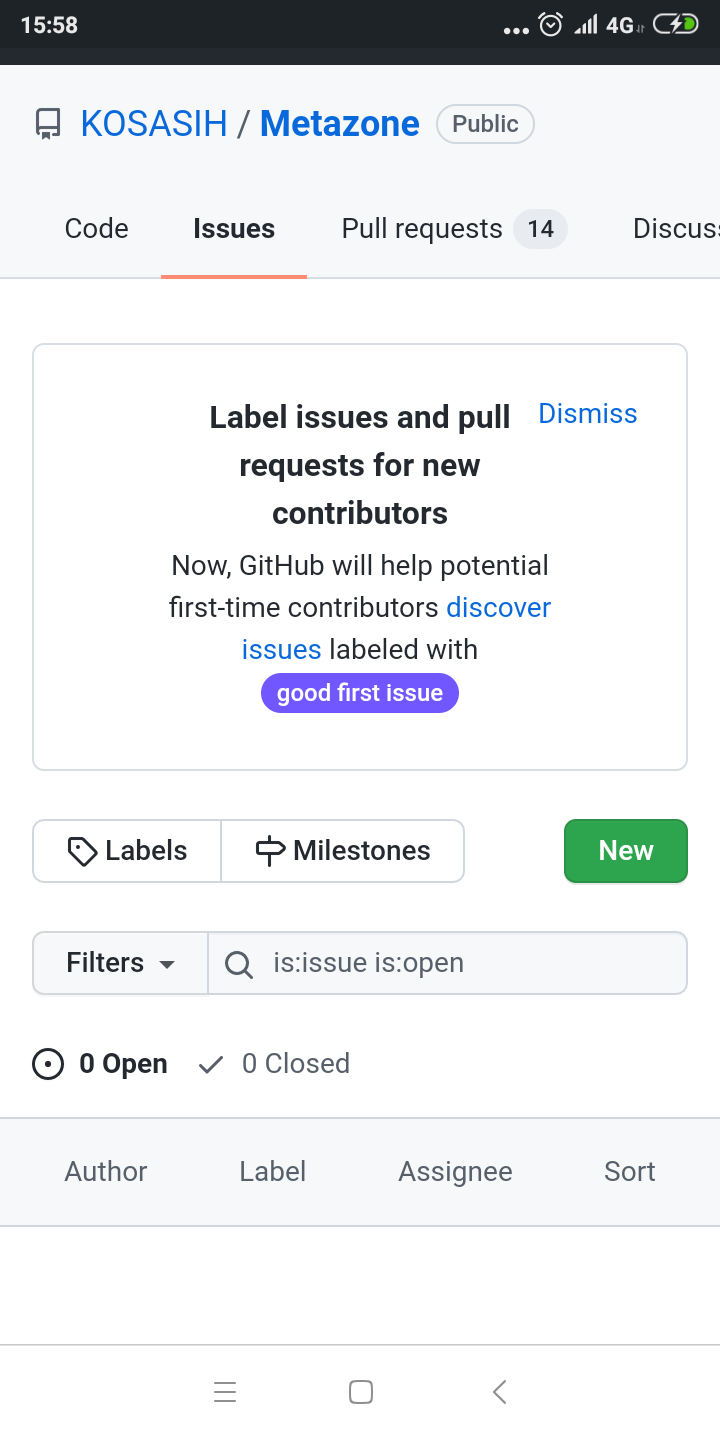This screenshot has height=1440, width=720.
Task: Click the purple good first issue label
Action: pos(360,693)
